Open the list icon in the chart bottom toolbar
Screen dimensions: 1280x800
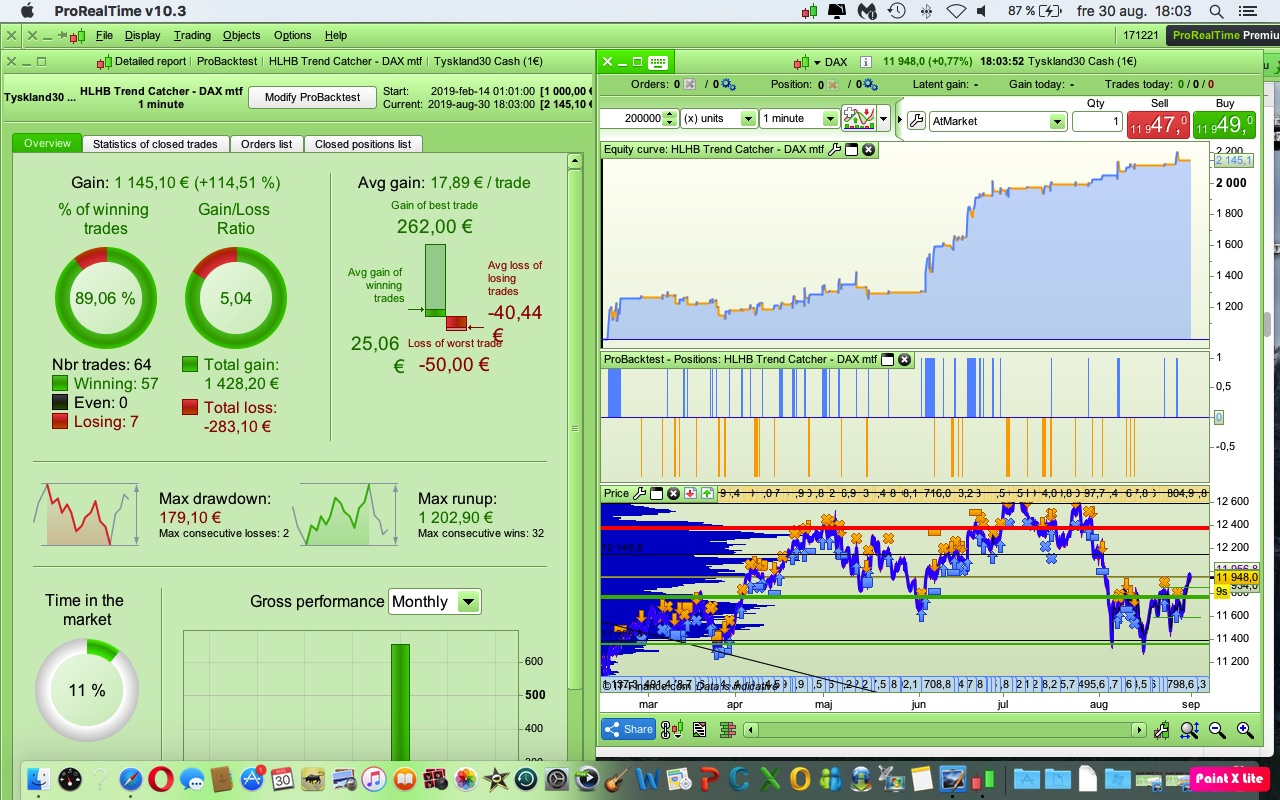click(699, 730)
